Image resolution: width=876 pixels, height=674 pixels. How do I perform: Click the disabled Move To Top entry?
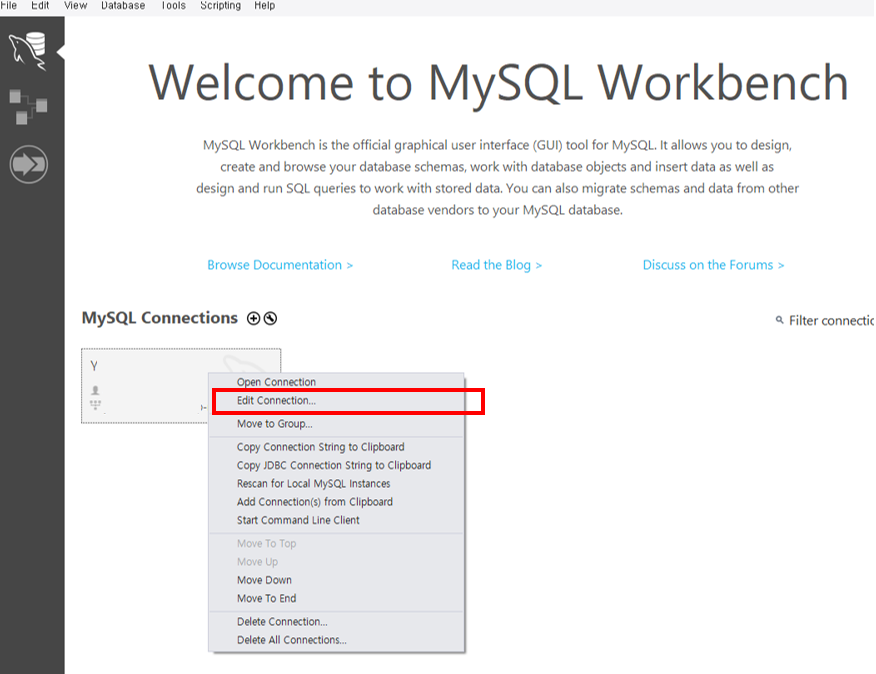336,544
